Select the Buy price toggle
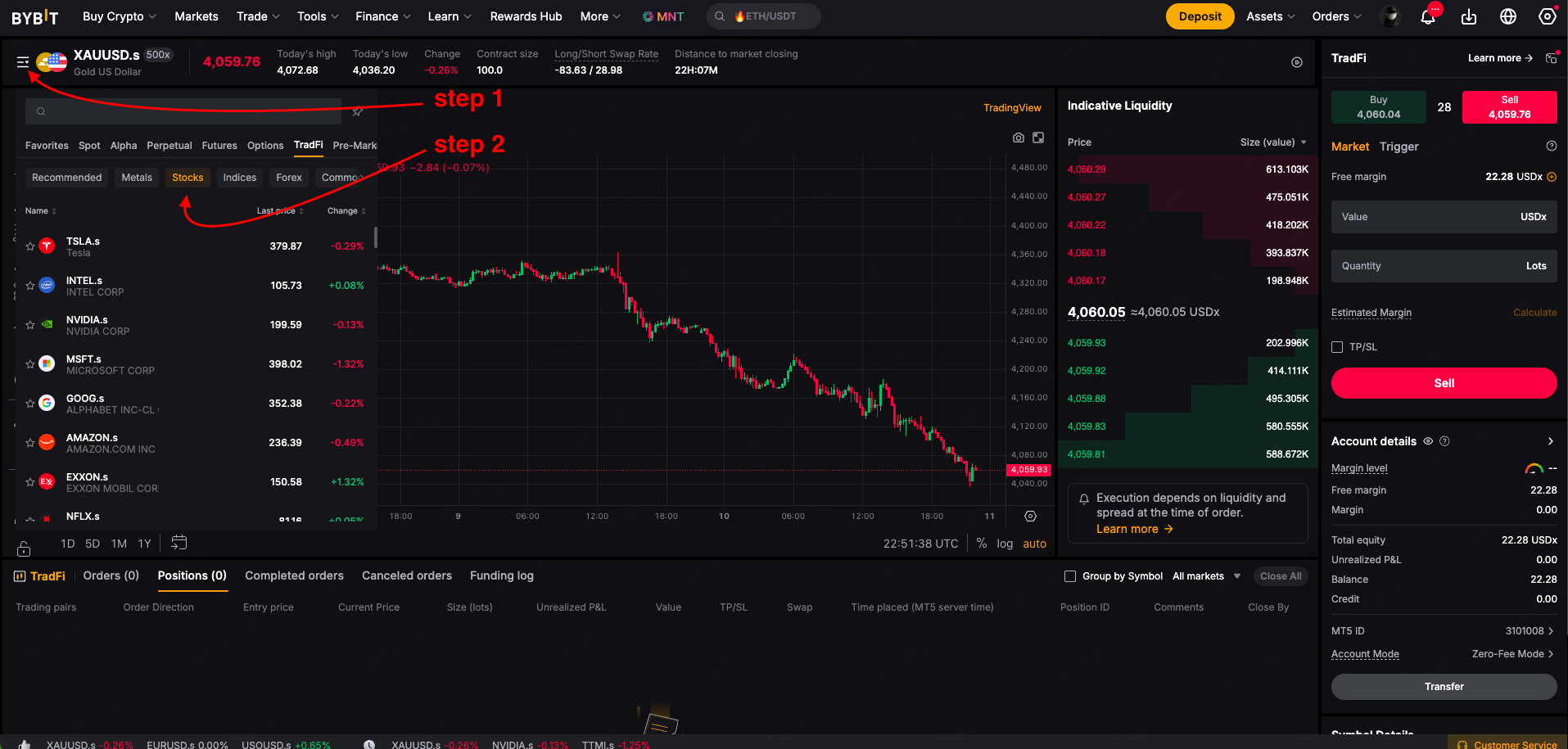This screenshot has width=1568, height=749. pos(1379,107)
